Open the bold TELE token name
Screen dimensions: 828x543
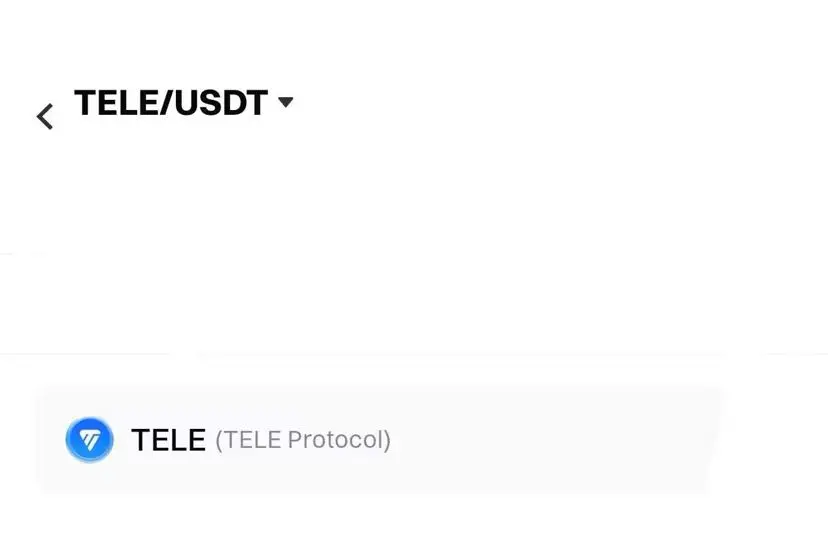click(168, 440)
